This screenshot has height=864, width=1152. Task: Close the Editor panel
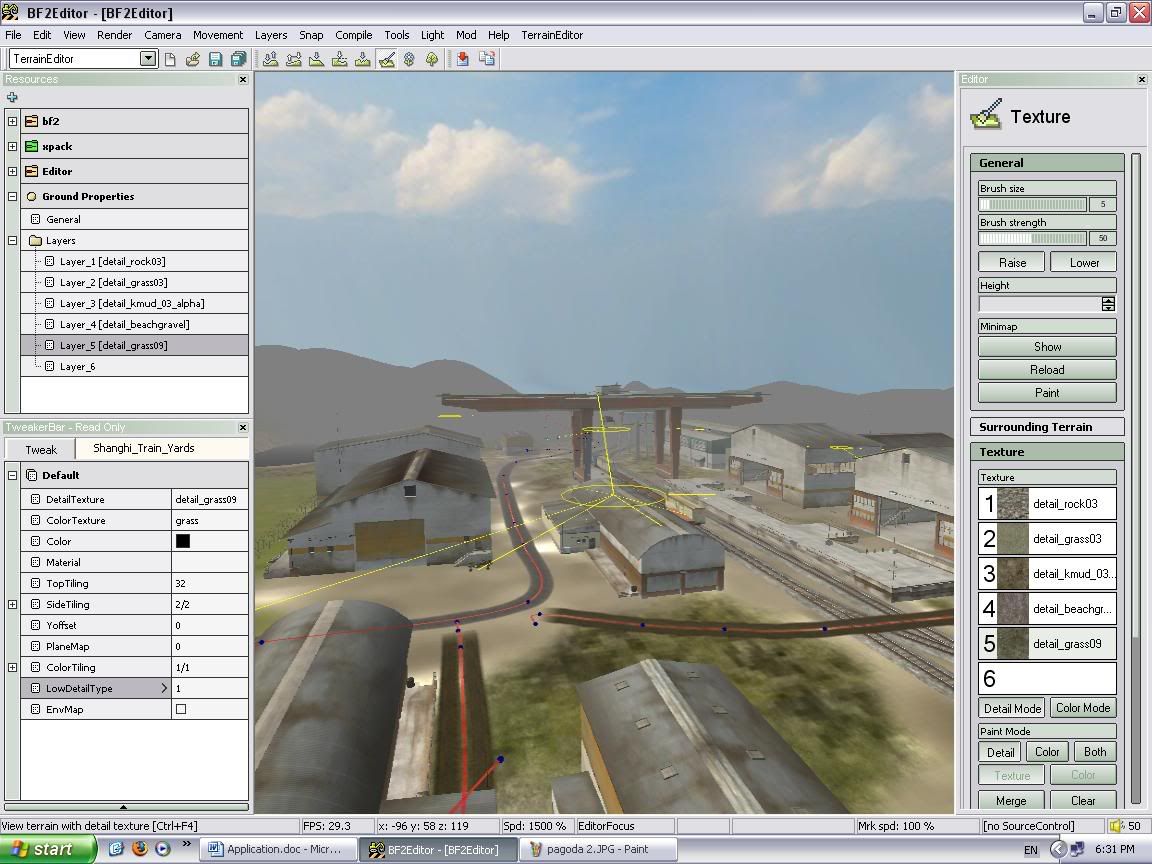coord(1142,79)
